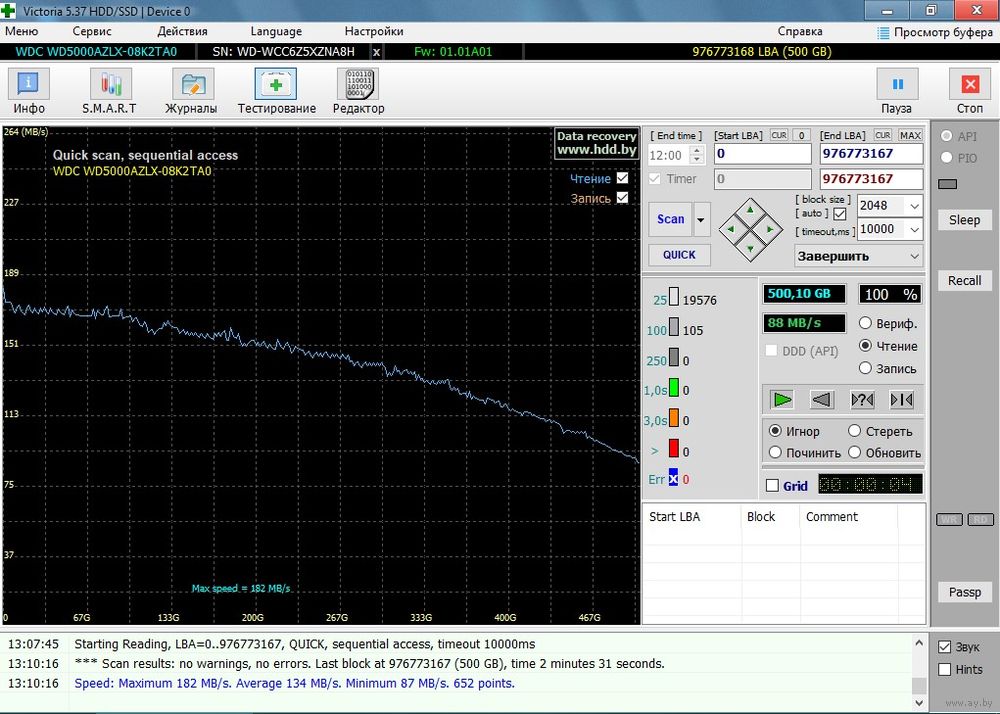Image resolution: width=1000 pixels, height=714 pixels.
Task: Click the Start LBA input field
Action: [x=762, y=154]
